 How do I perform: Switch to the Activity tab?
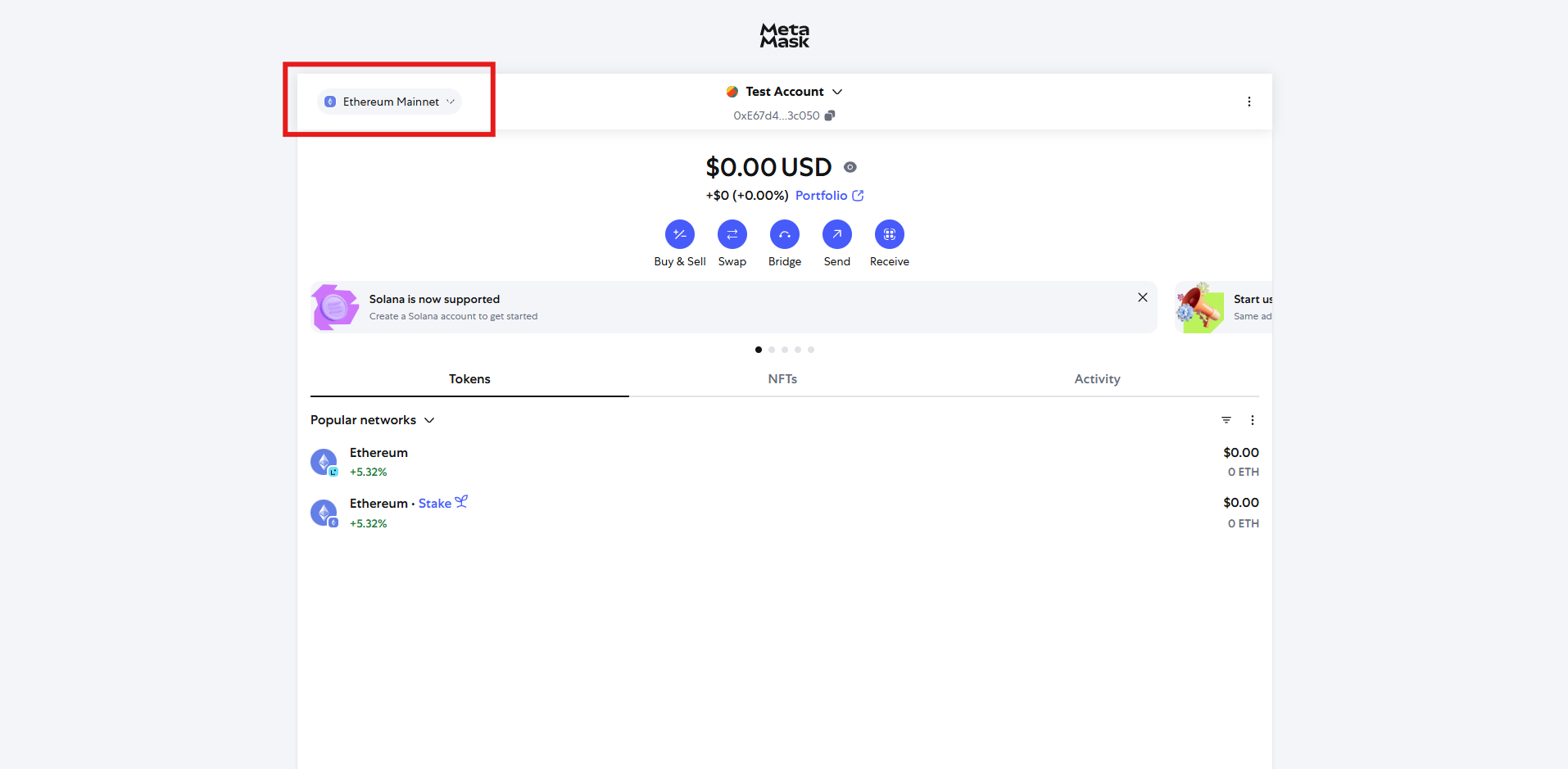coord(1097,379)
